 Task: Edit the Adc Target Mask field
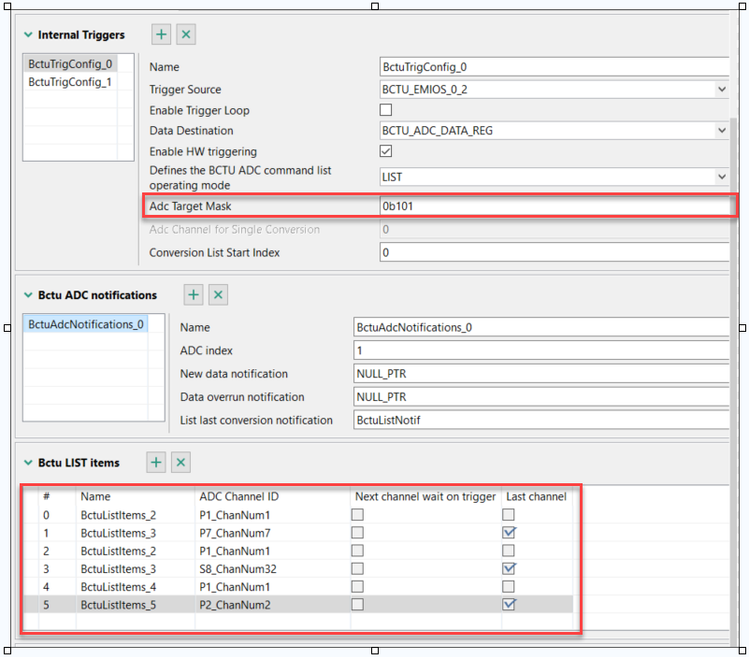click(554, 206)
